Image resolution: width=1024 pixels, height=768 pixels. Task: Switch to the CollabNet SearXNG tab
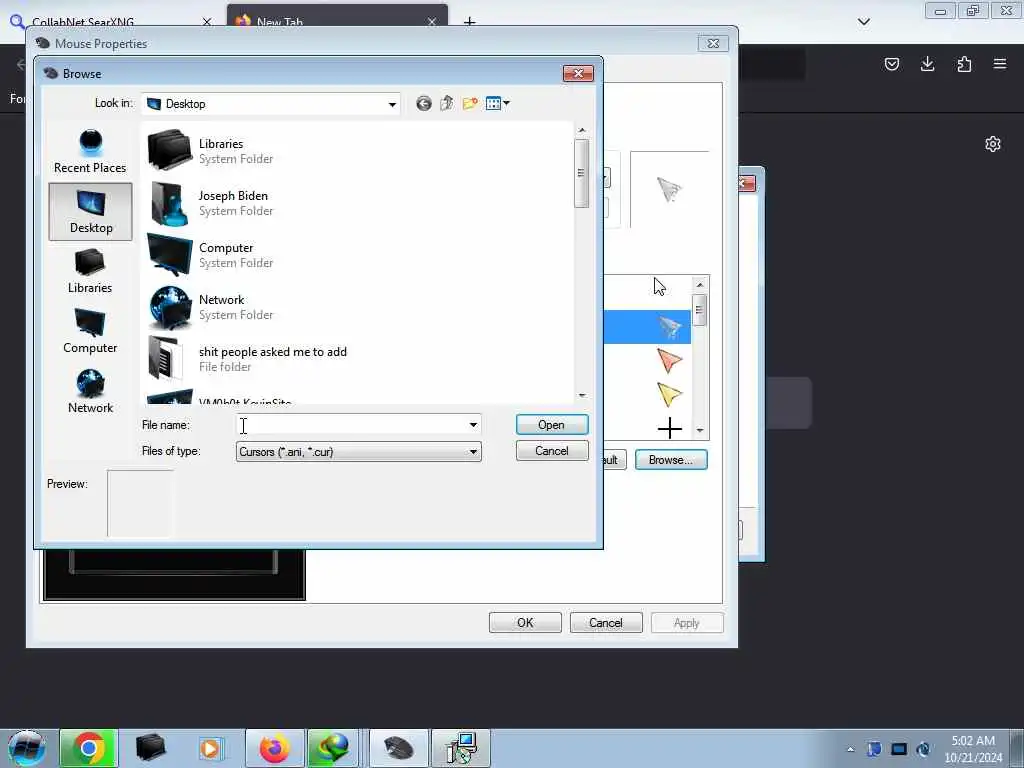pos(111,22)
